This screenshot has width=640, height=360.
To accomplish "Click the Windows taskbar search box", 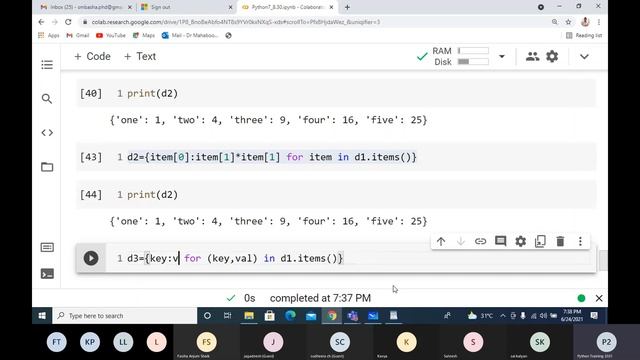I will (x=125, y=316).
